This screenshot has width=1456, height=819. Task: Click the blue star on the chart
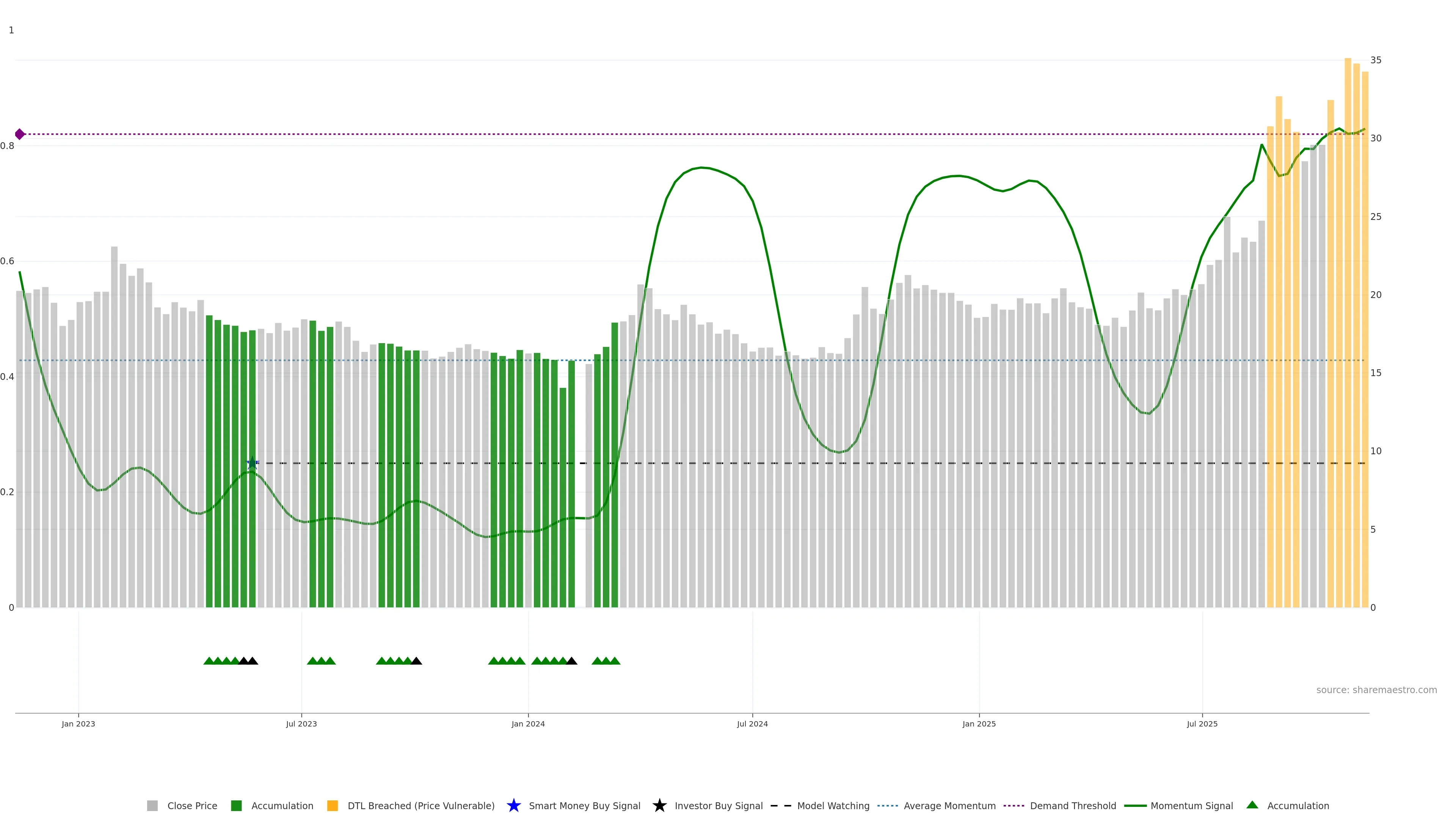pyautogui.click(x=253, y=463)
